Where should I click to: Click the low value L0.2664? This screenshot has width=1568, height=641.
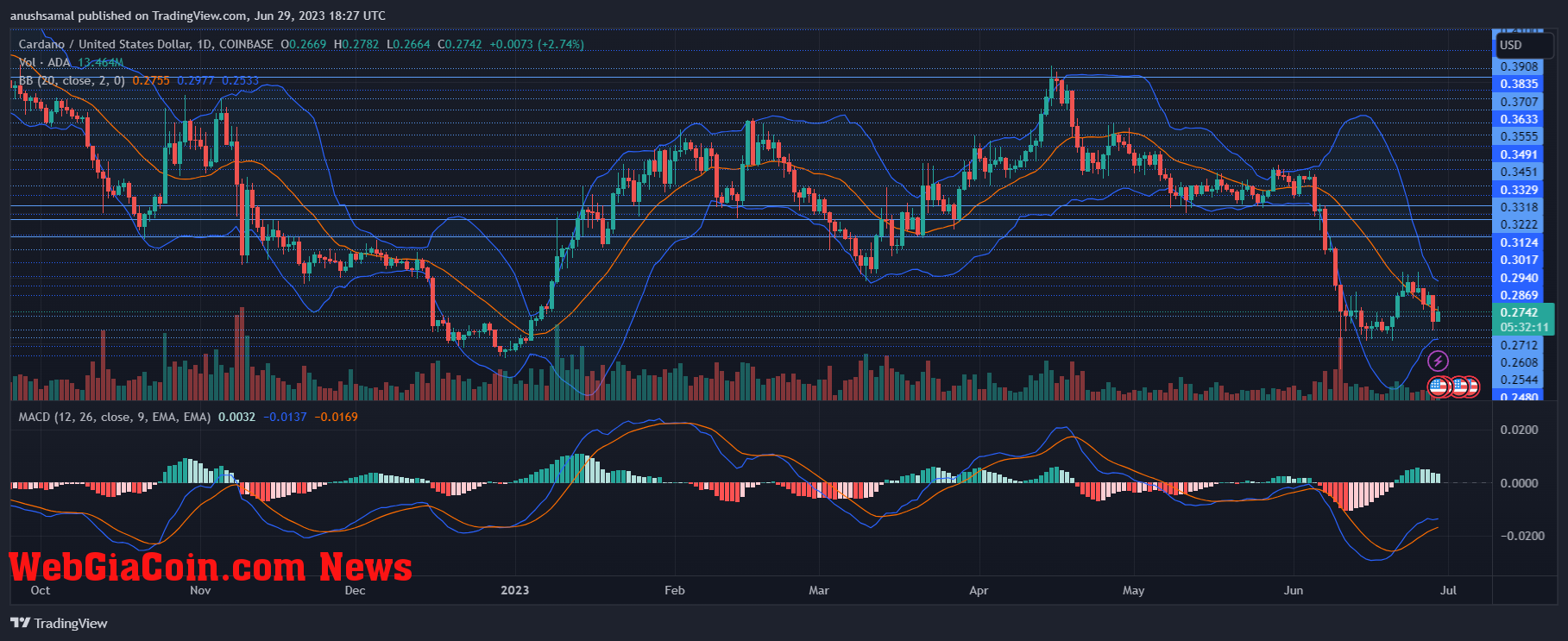tap(408, 44)
